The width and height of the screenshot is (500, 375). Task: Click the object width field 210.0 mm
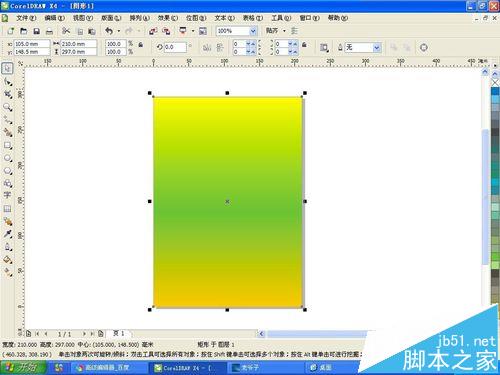[78, 44]
